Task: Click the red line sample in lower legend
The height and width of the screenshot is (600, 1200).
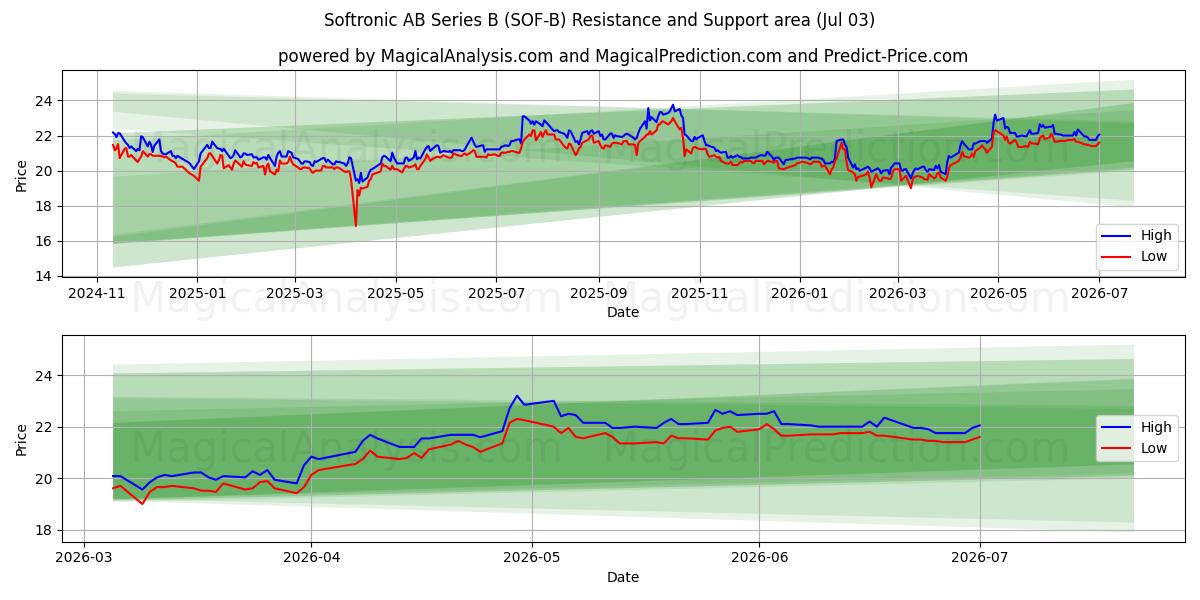Action: pos(1117,449)
